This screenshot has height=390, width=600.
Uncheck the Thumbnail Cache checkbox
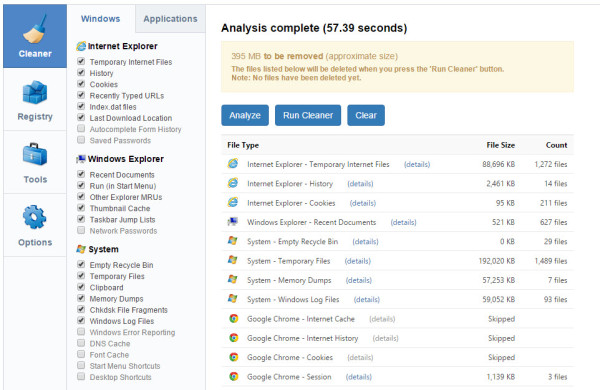pos(81,208)
